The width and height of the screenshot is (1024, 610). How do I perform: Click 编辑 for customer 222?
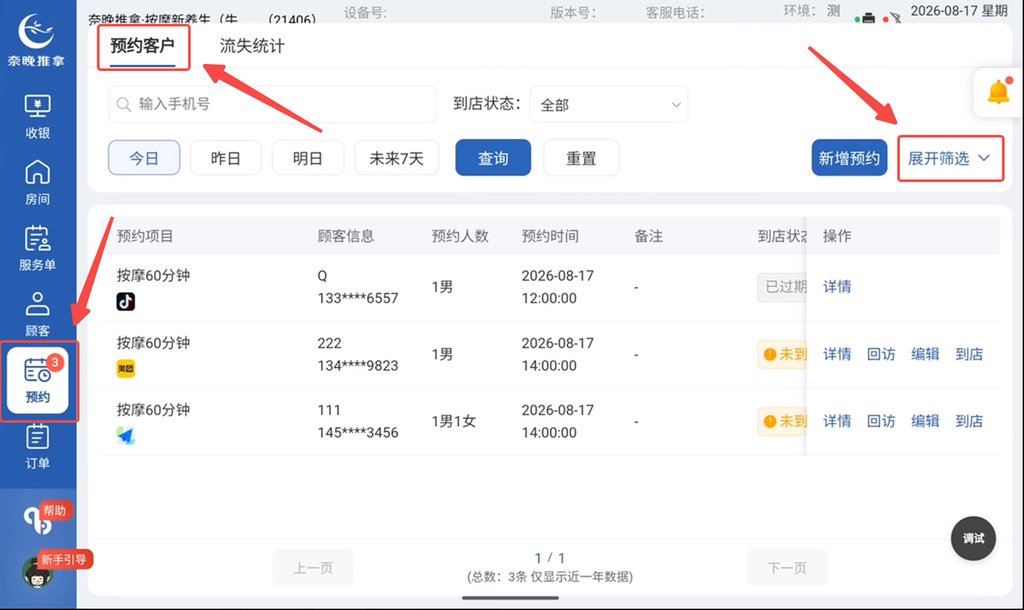coord(925,354)
